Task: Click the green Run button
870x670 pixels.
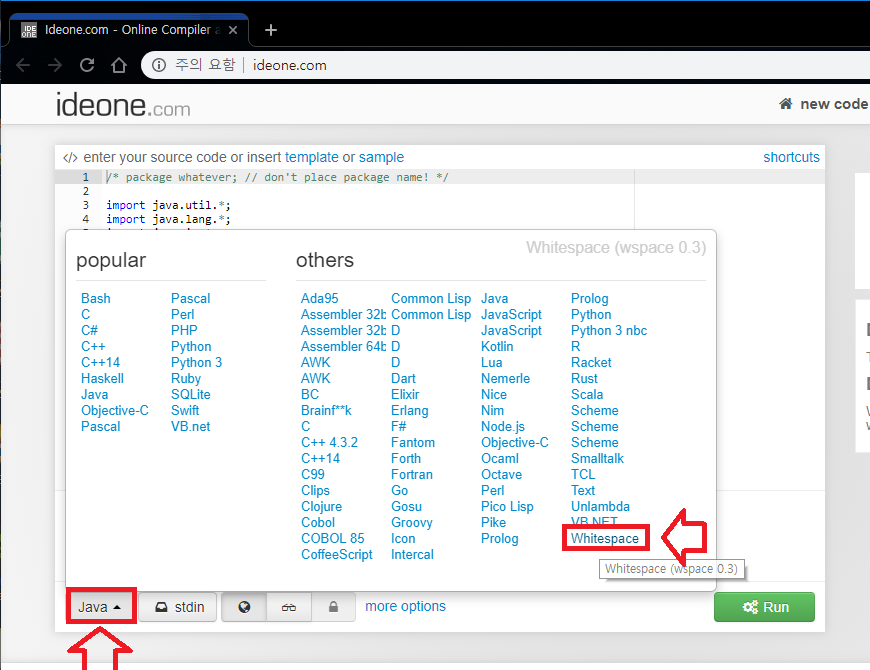Action: coord(765,607)
